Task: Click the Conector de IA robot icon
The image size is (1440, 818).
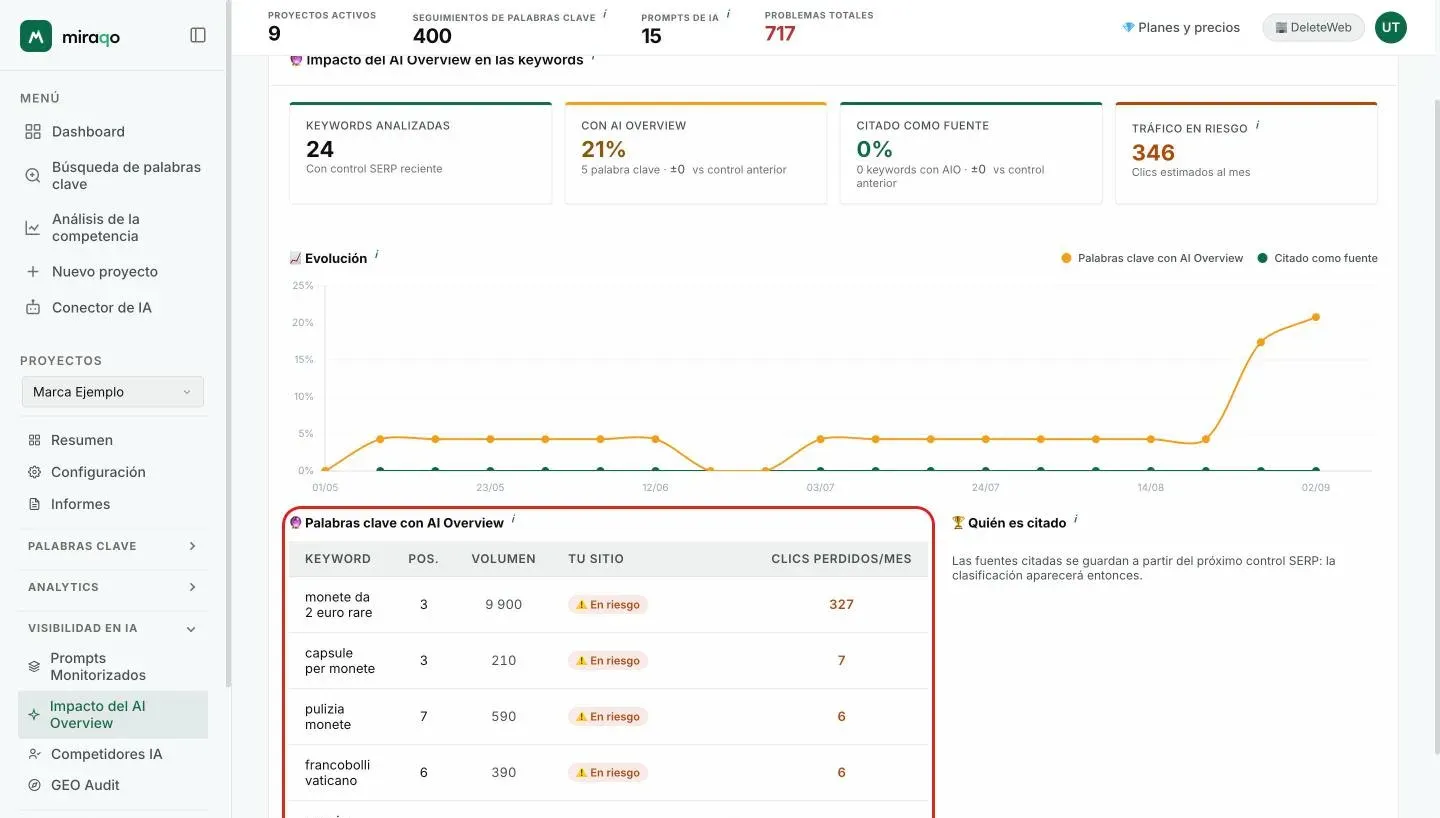Action: pos(33,308)
